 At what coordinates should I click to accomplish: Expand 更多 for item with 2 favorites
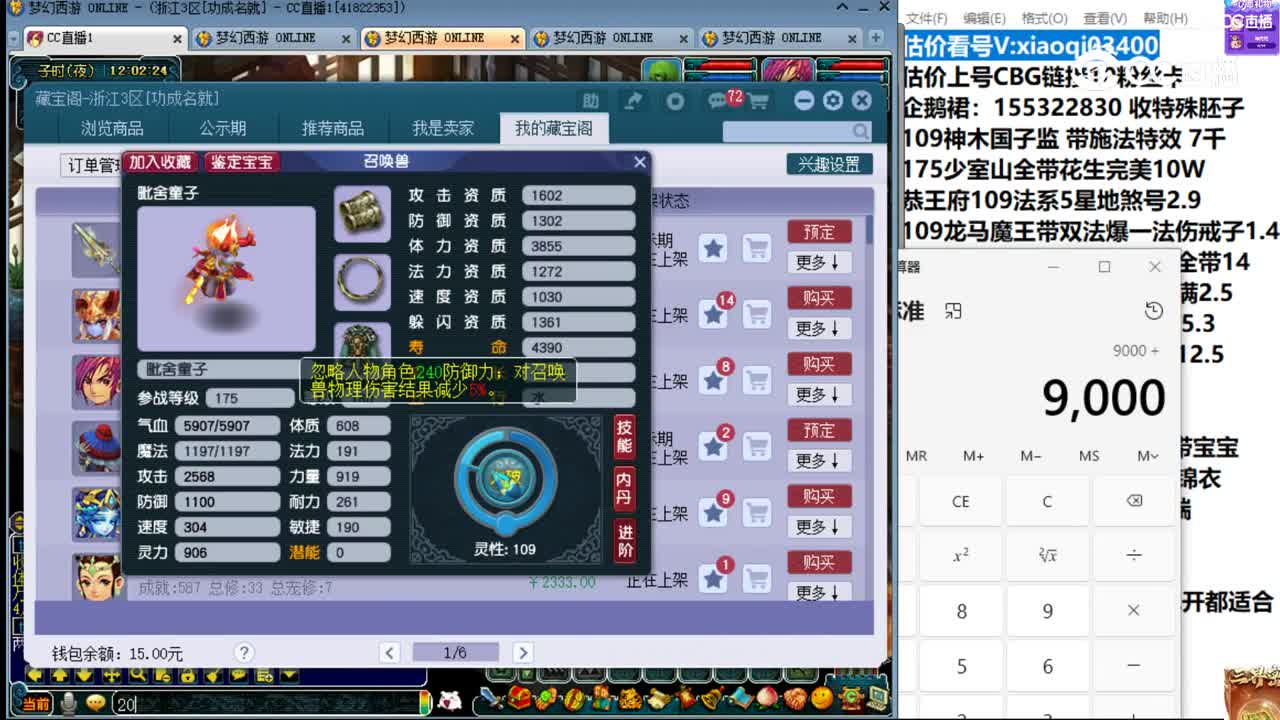coord(819,461)
